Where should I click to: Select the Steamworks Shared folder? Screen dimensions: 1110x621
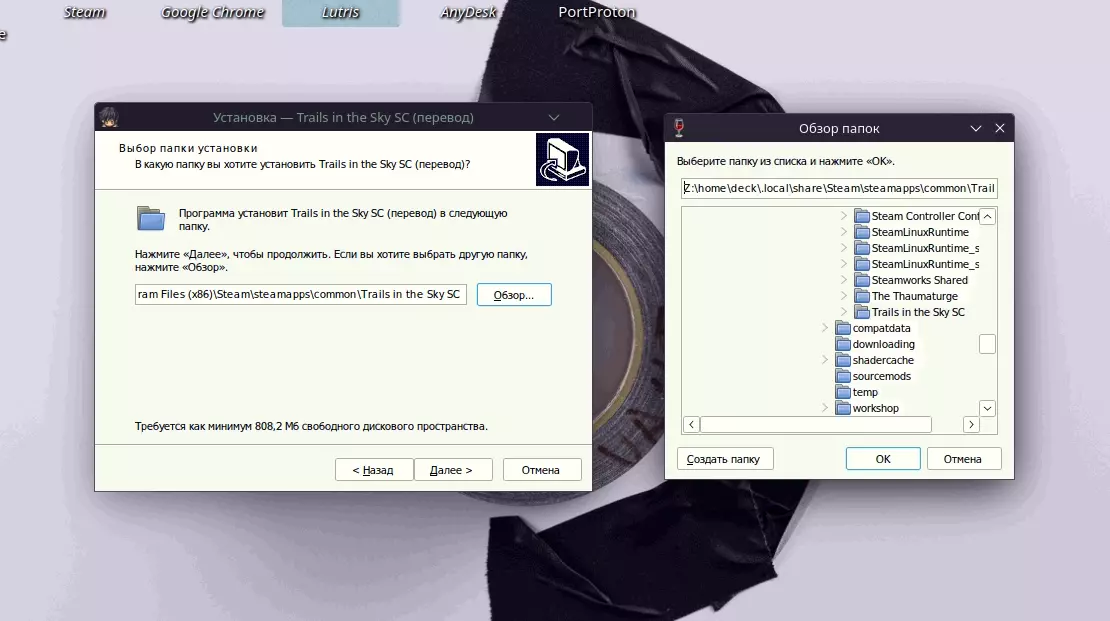tap(920, 280)
